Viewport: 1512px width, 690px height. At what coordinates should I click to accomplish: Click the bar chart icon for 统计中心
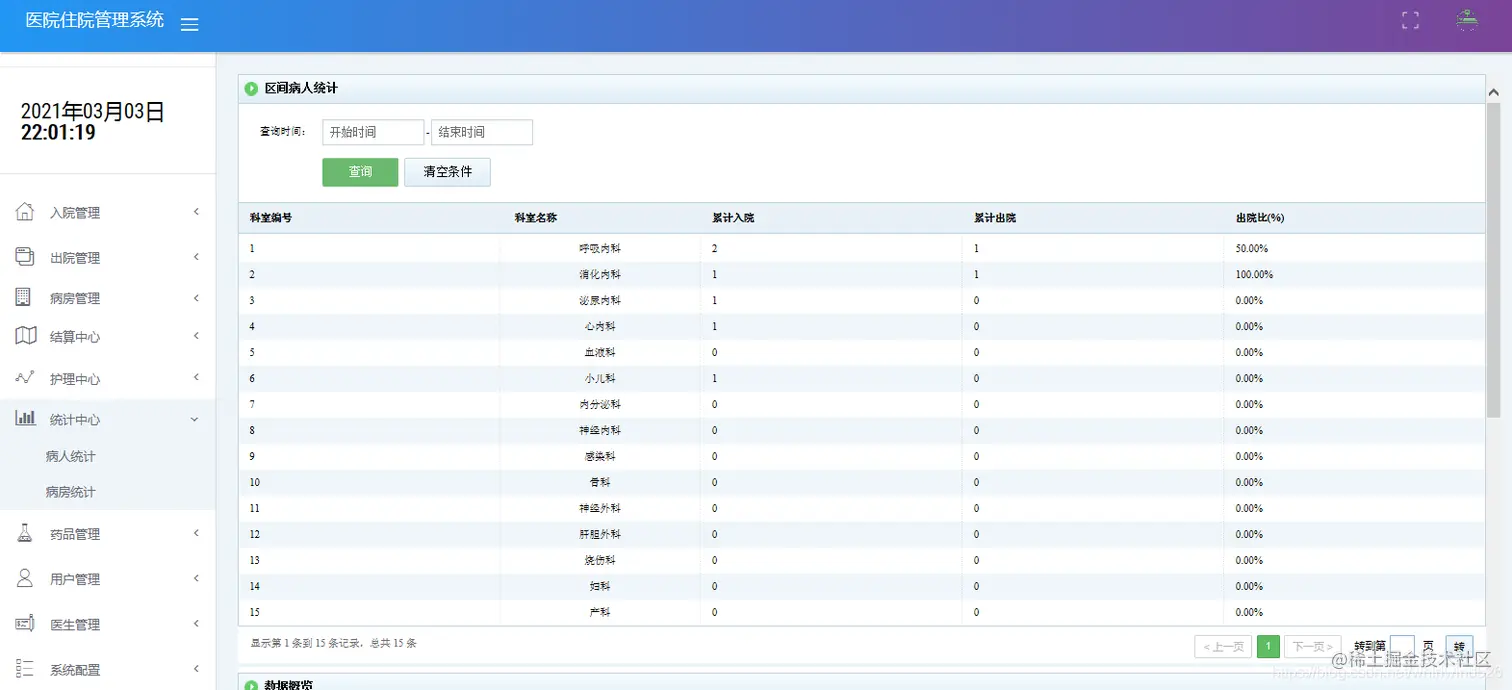coord(26,418)
